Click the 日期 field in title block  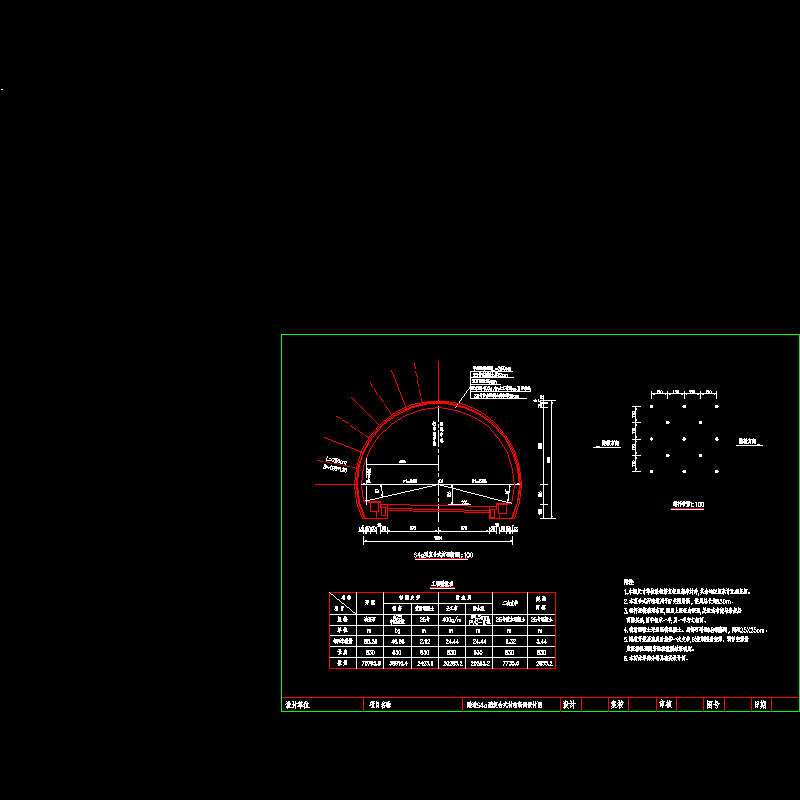(760, 704)
